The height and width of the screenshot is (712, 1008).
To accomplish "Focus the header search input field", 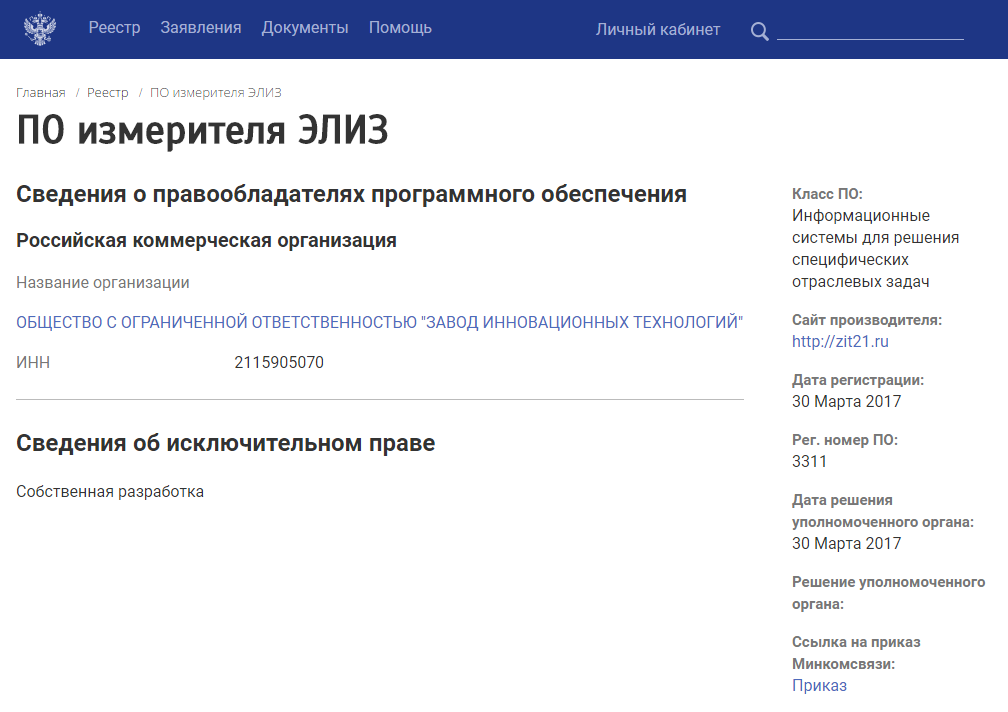I will 870,30.
